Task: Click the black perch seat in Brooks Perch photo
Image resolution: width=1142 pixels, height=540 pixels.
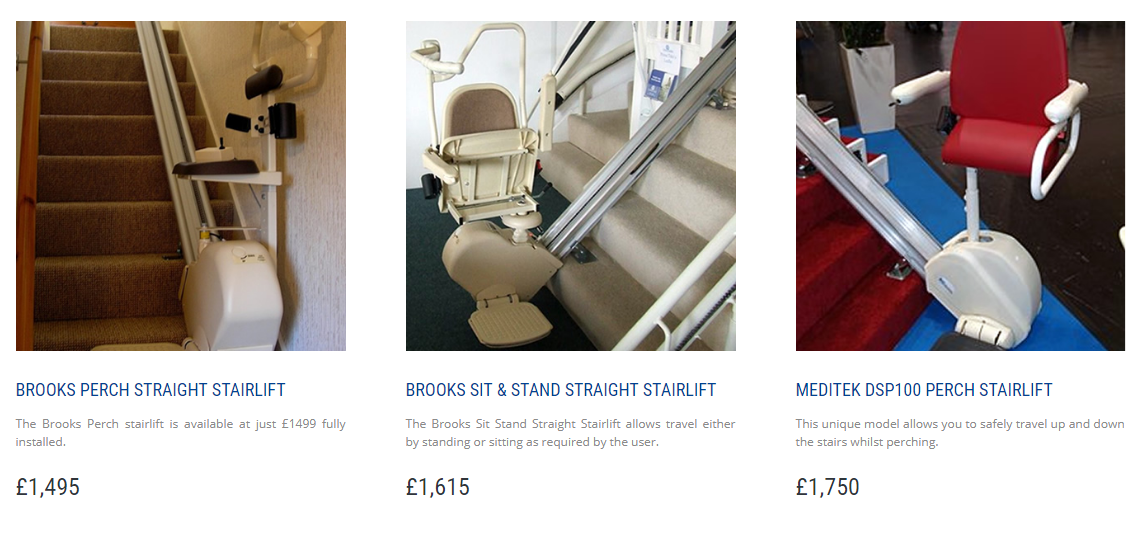Action: [216, 168]
